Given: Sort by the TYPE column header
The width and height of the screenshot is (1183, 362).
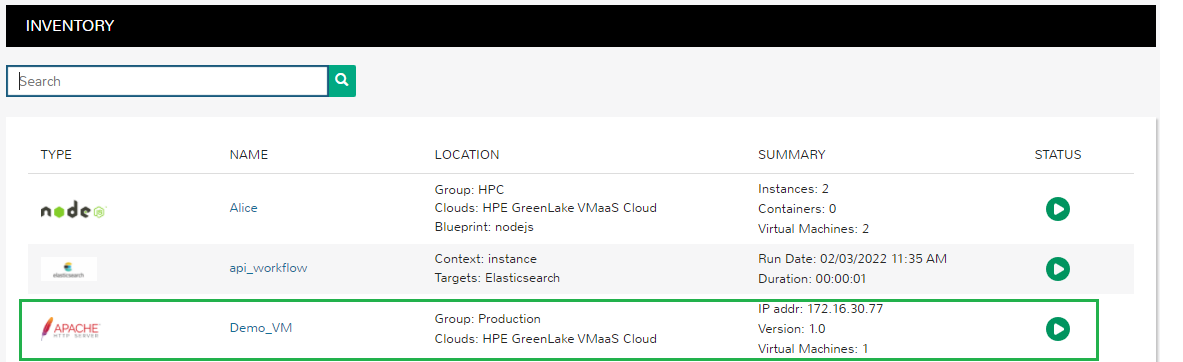Looking at the screenshot, I should 56,155.
